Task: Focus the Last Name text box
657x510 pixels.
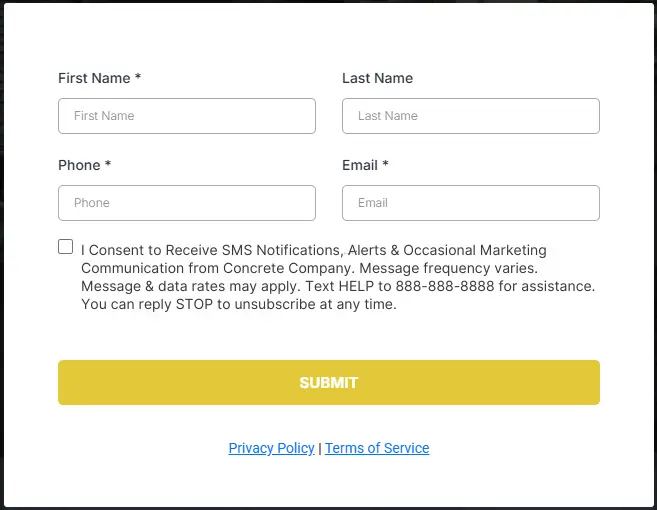Action: tap(470, 116)
